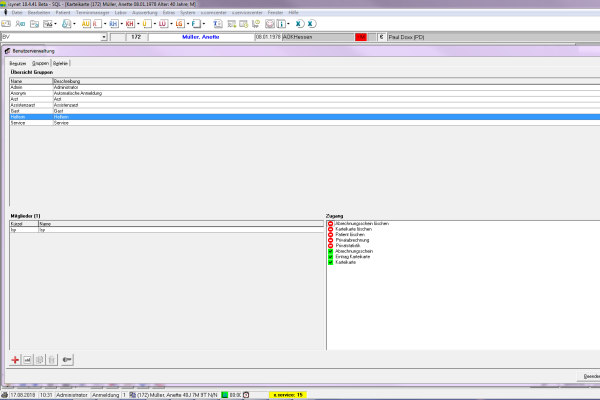
Task: Click the first toolbar card icon
Action: (x=7, y=24)
